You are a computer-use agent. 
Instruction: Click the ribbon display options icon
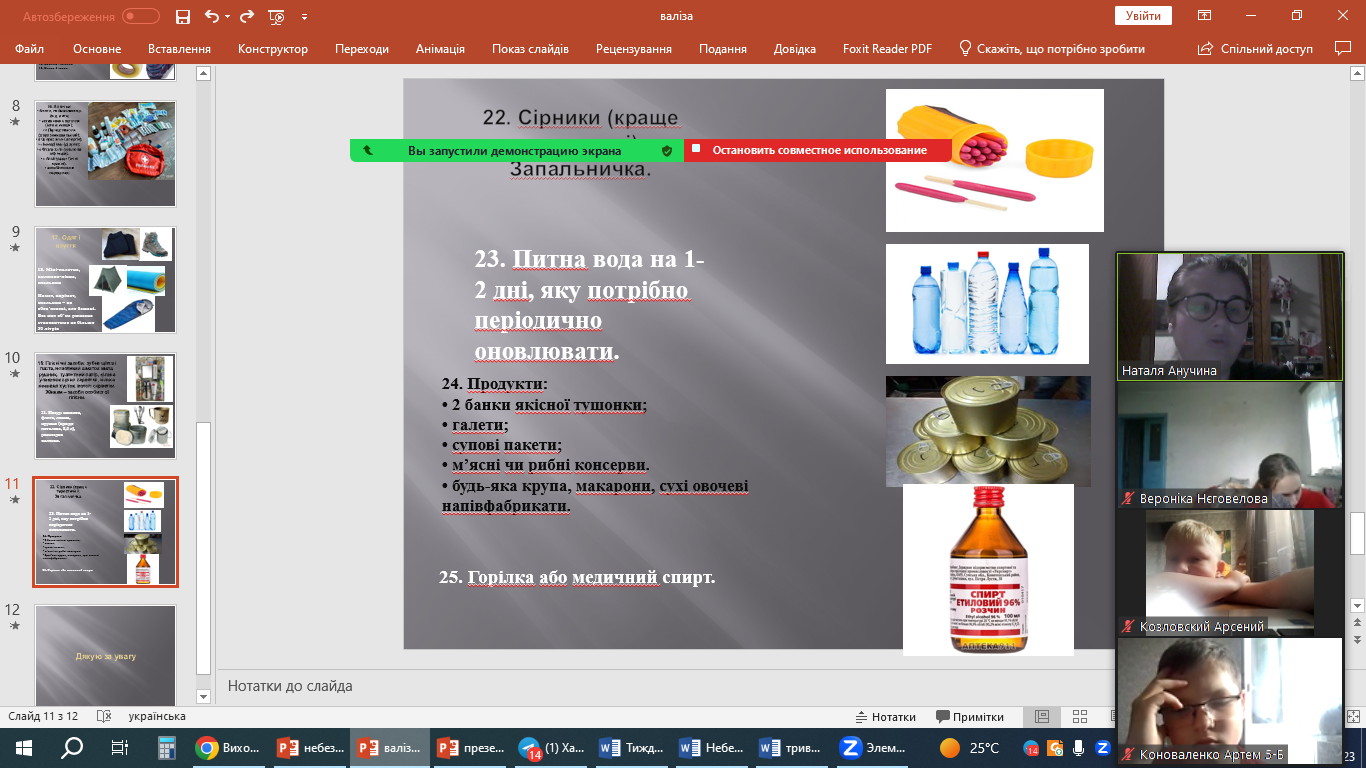tap(1205, 16)
